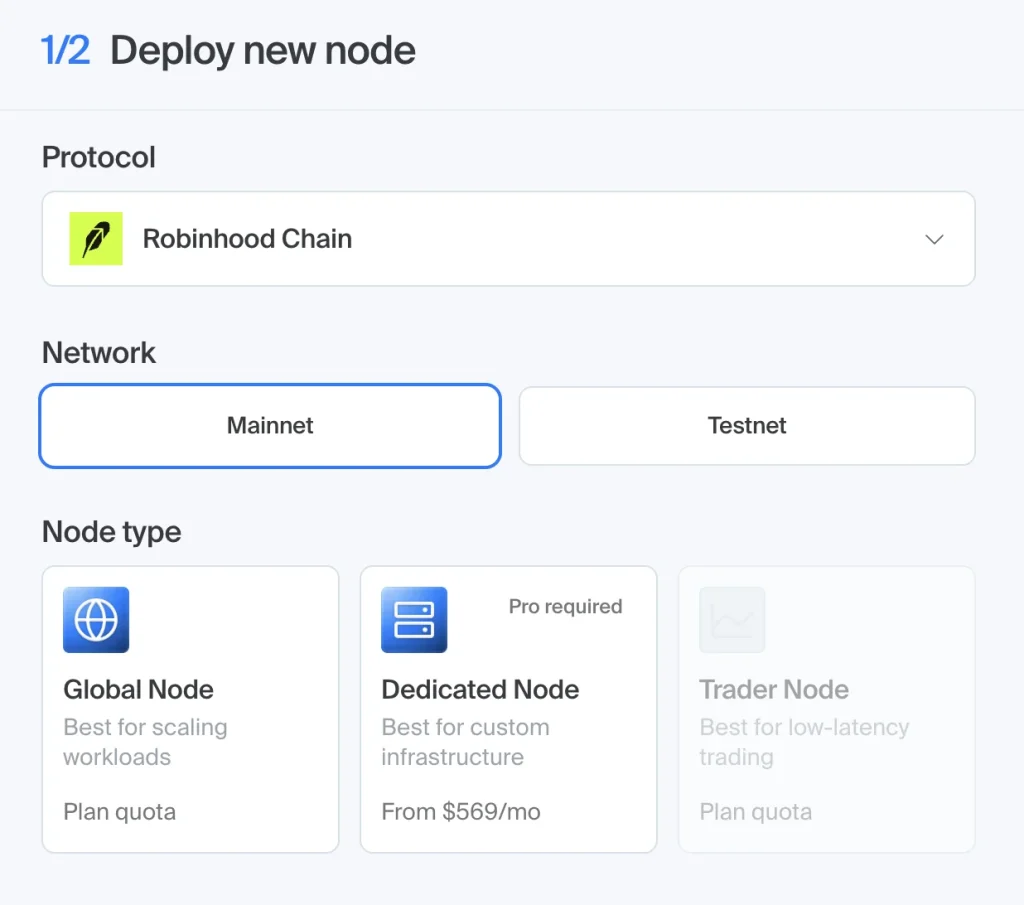This screenshot has height=905, width=1024.
Task: Click Plan quota under Trader Node
Action: 756,812
